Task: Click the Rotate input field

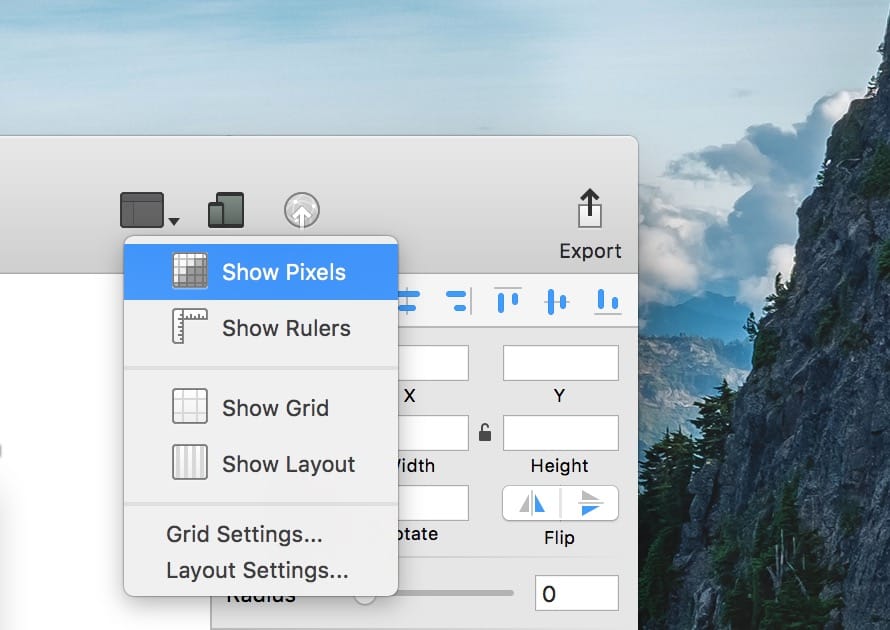Action: pyautogui.click(x=433, y=503)
